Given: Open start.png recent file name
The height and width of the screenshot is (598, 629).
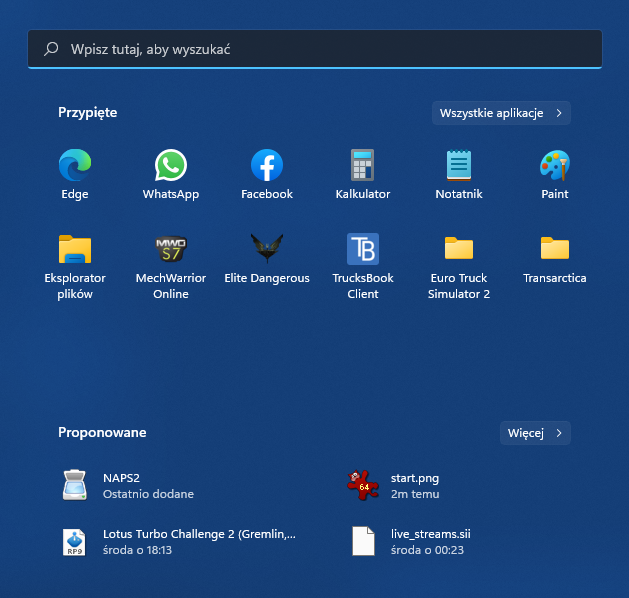Looking at the screenshot, I should 415,478.
